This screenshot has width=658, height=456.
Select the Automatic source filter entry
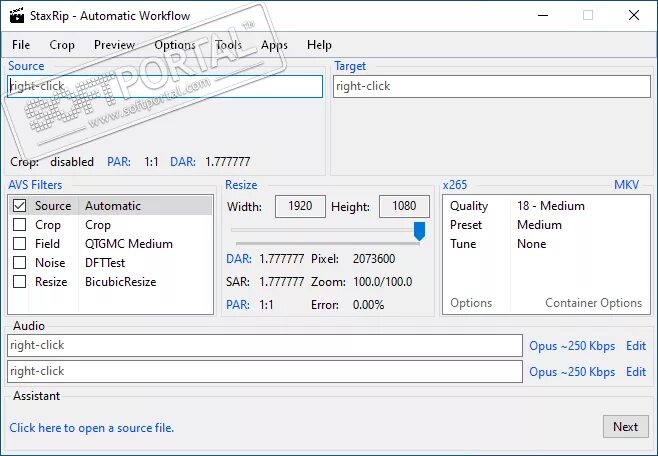[x=113, y=206]
